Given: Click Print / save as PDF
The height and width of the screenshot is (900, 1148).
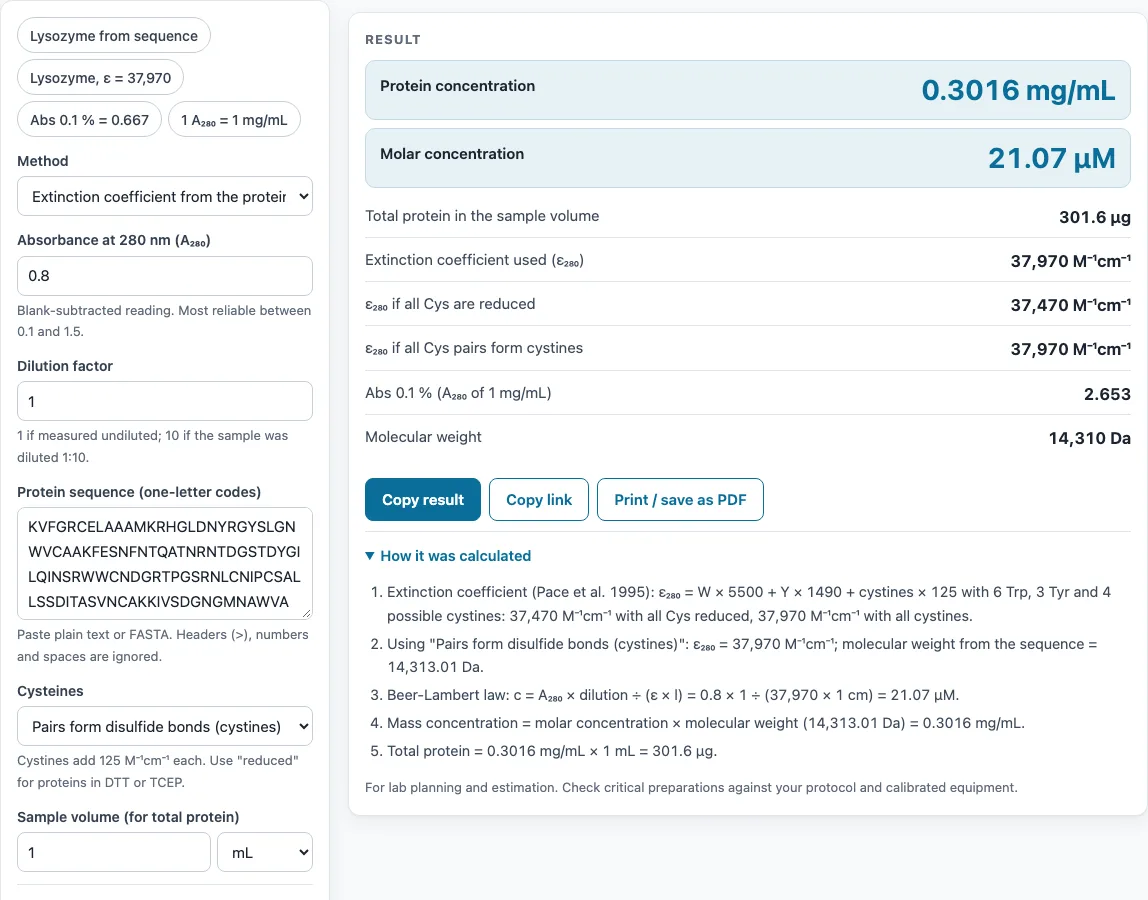Looking at the screenshot, I should point(680,499).
